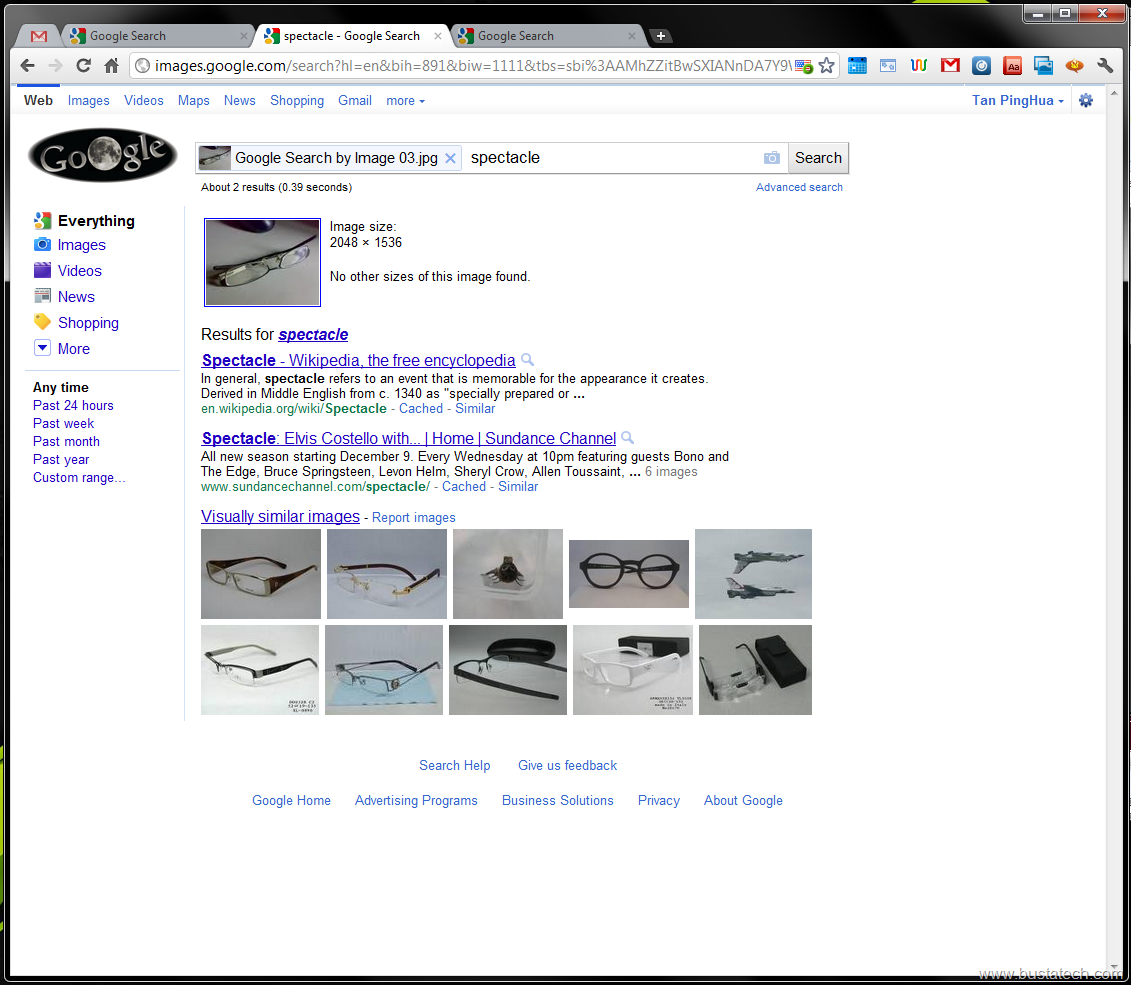1131x985 pixels.
Task: Open the Spectacle Wikipedia result link
Action: 358,361
